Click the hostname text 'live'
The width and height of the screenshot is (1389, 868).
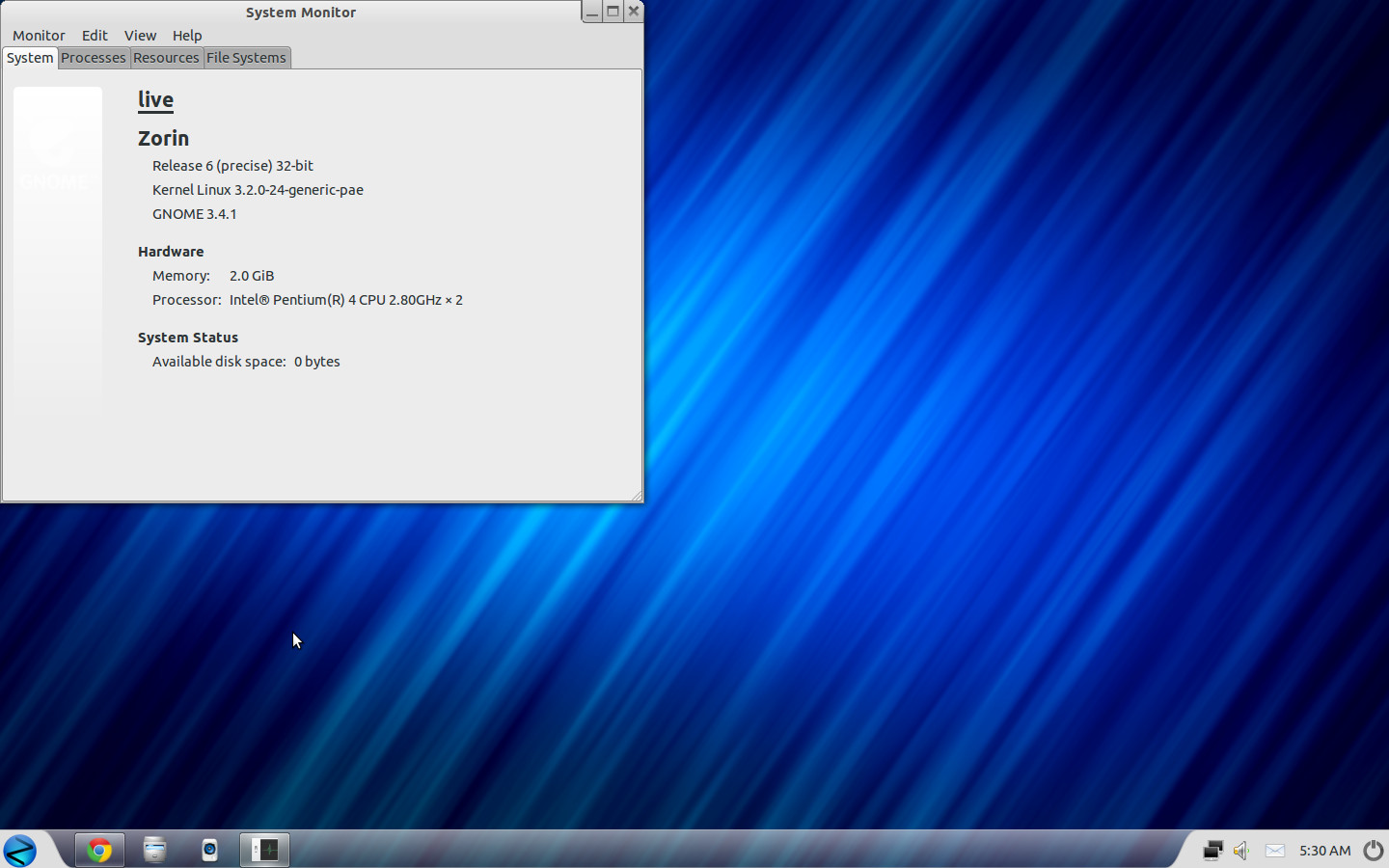coord(155,99)
